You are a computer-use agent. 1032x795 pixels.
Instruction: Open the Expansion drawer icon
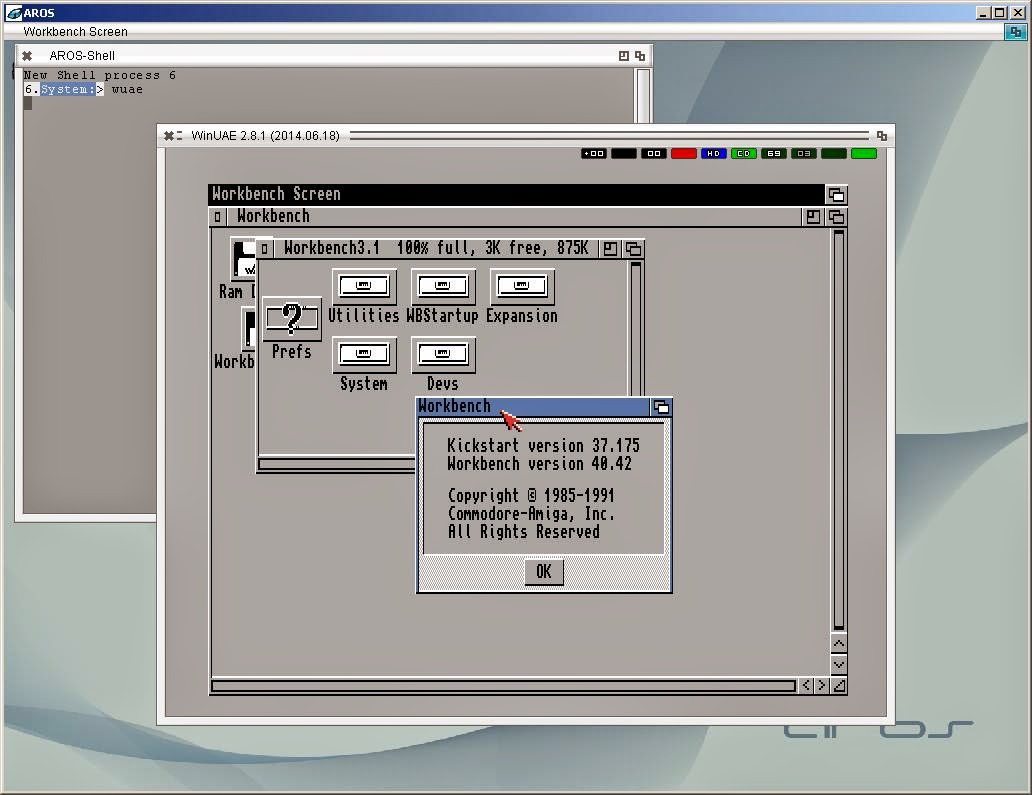pos(522,286)
